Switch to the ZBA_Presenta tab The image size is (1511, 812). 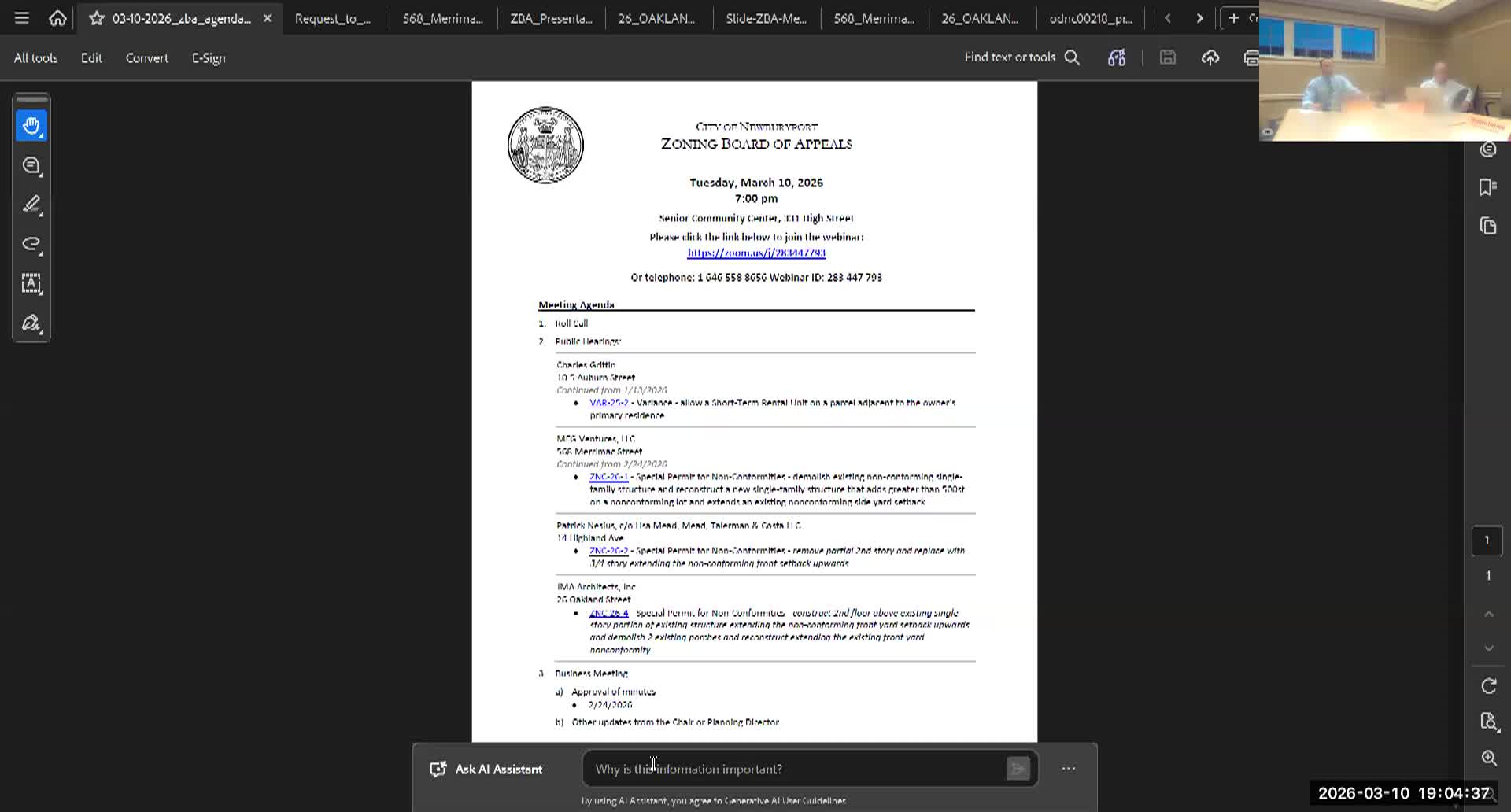click(x=552, y=17)
